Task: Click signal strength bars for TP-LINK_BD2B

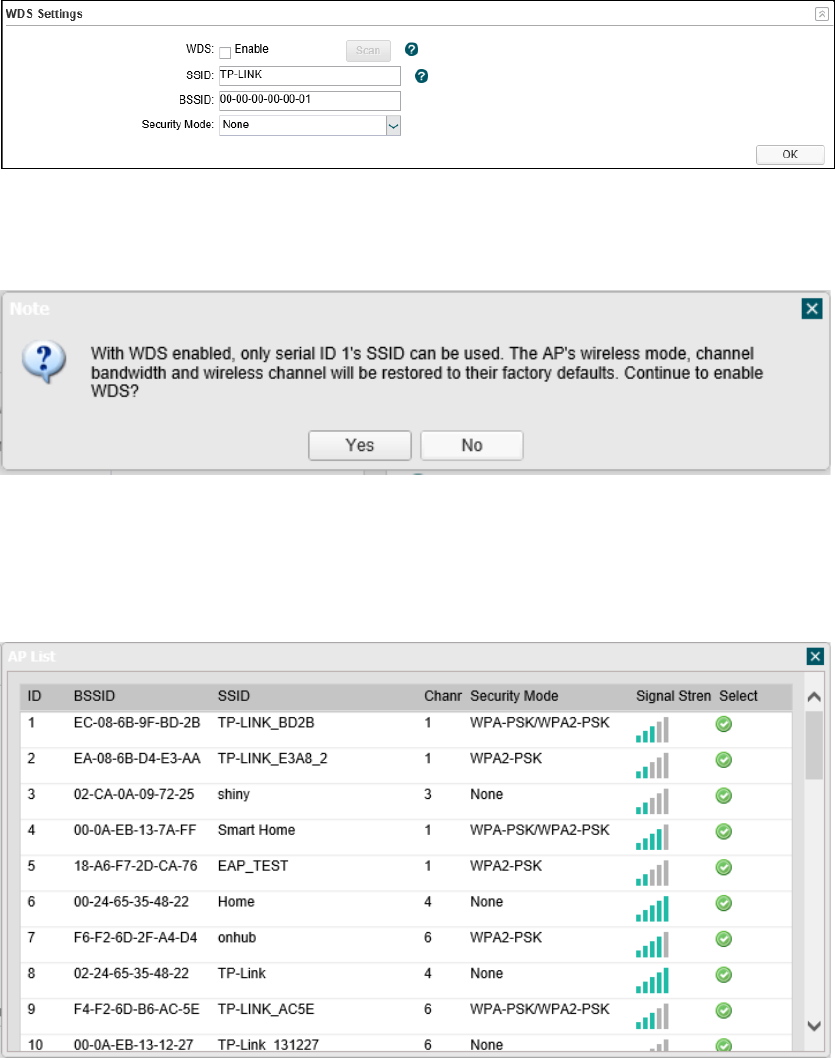Action: (x=652, y=730)
